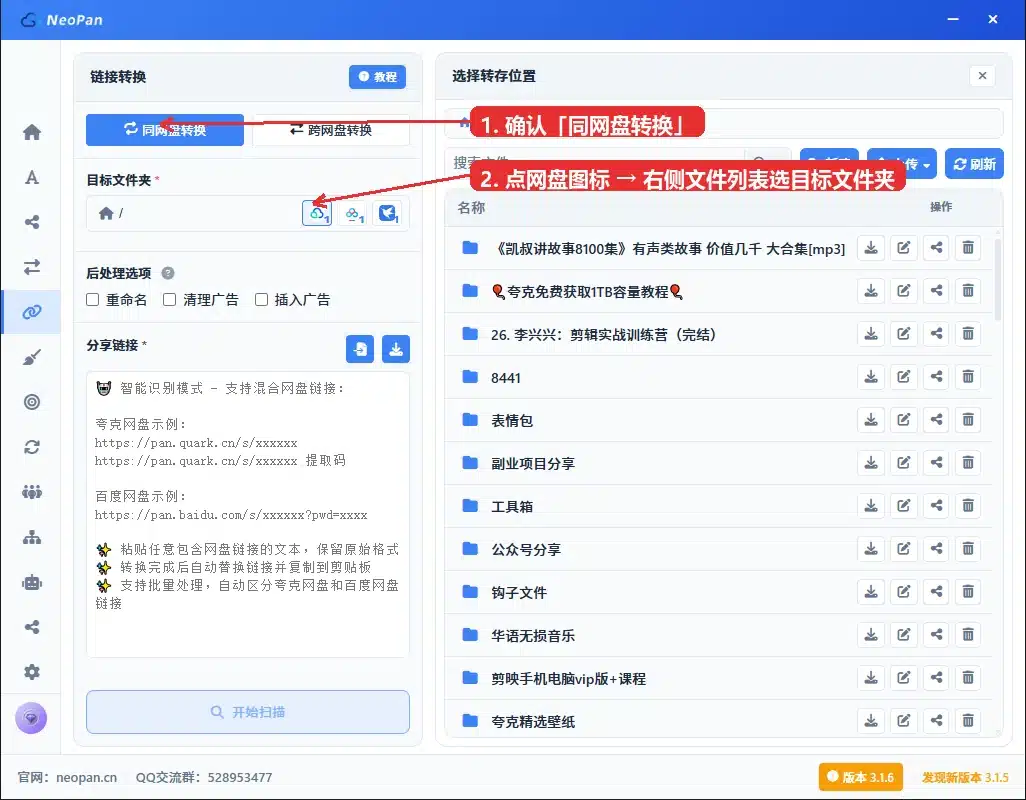Viewport: 1026px width, 800px height.
Task: Enable the 清理广告 checkbox
Action: pyautogui.click(x=169, y=300)
